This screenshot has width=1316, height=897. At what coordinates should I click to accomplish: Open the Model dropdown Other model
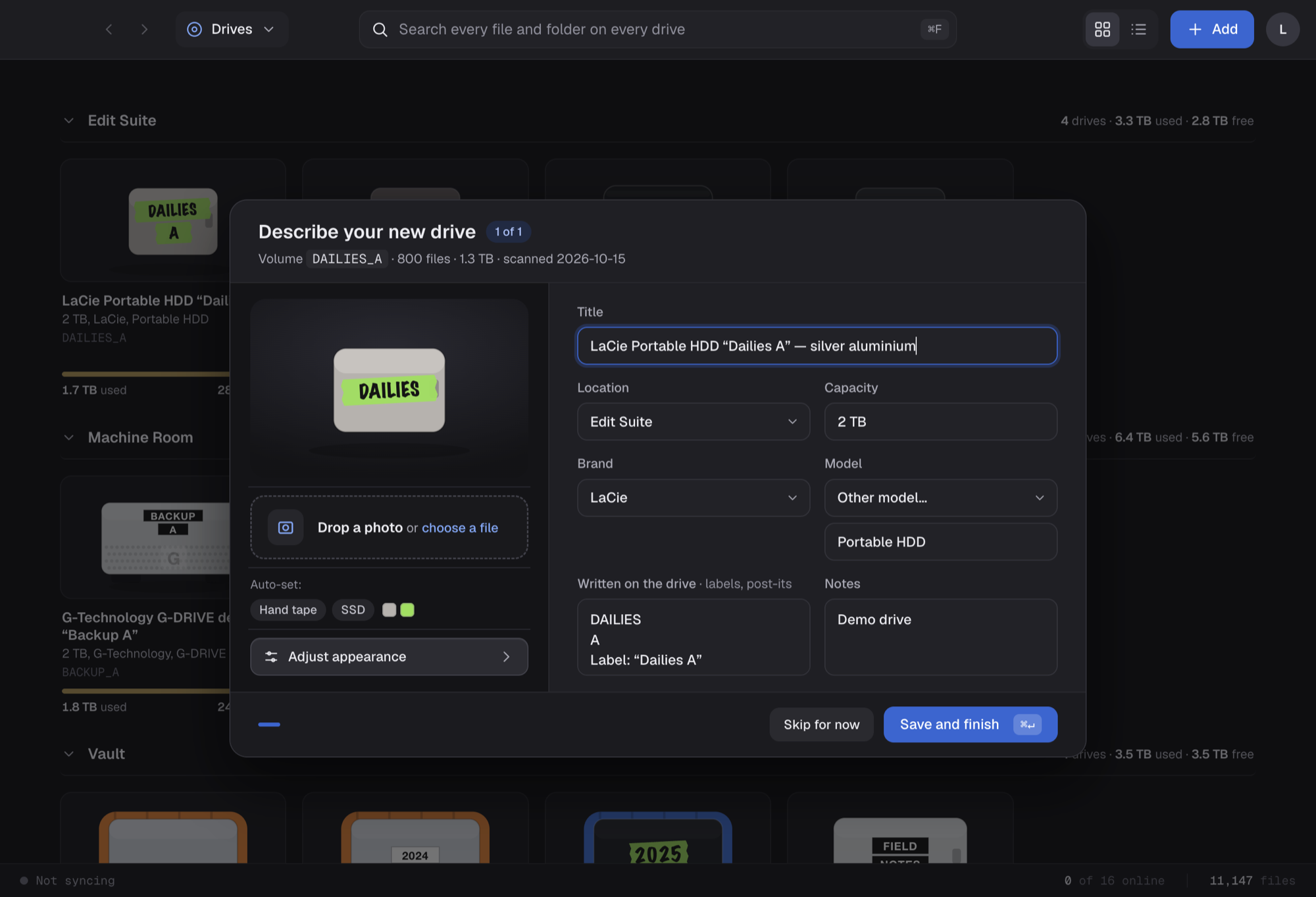point(940,498)
